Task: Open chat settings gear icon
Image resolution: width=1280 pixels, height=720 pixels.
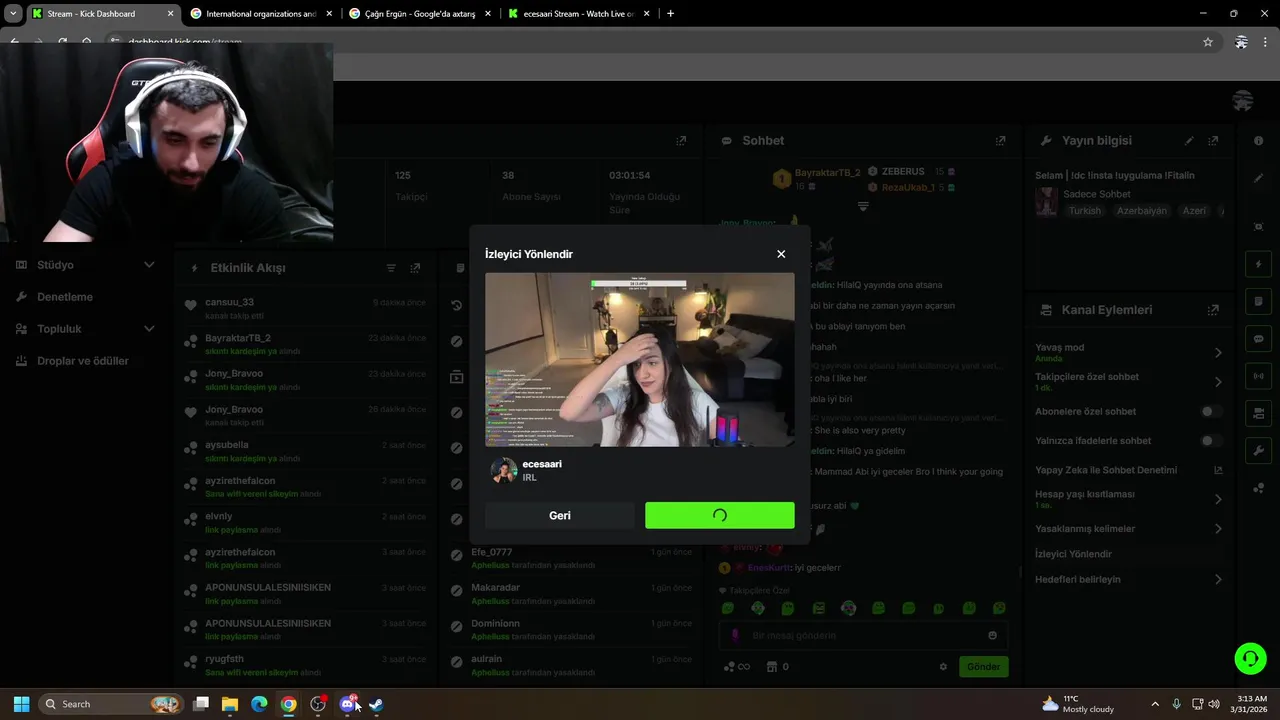Action: point(943,667)
